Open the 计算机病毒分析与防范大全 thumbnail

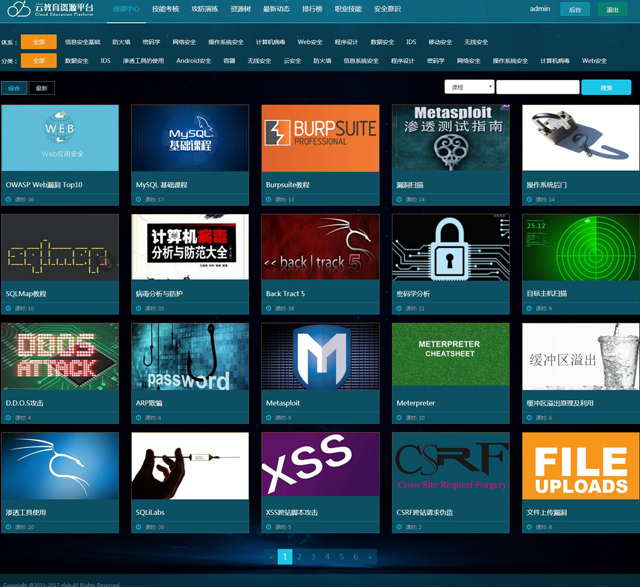[190, 247]
